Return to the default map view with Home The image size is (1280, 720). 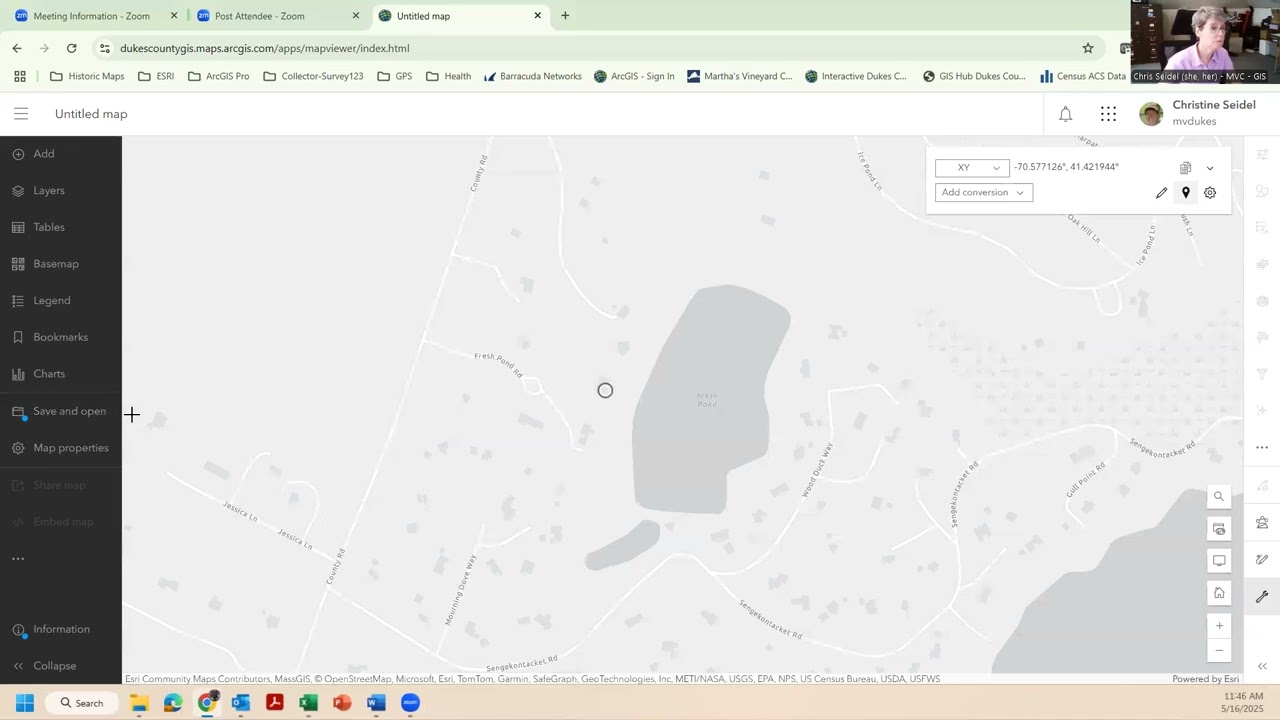(1219, 593)
